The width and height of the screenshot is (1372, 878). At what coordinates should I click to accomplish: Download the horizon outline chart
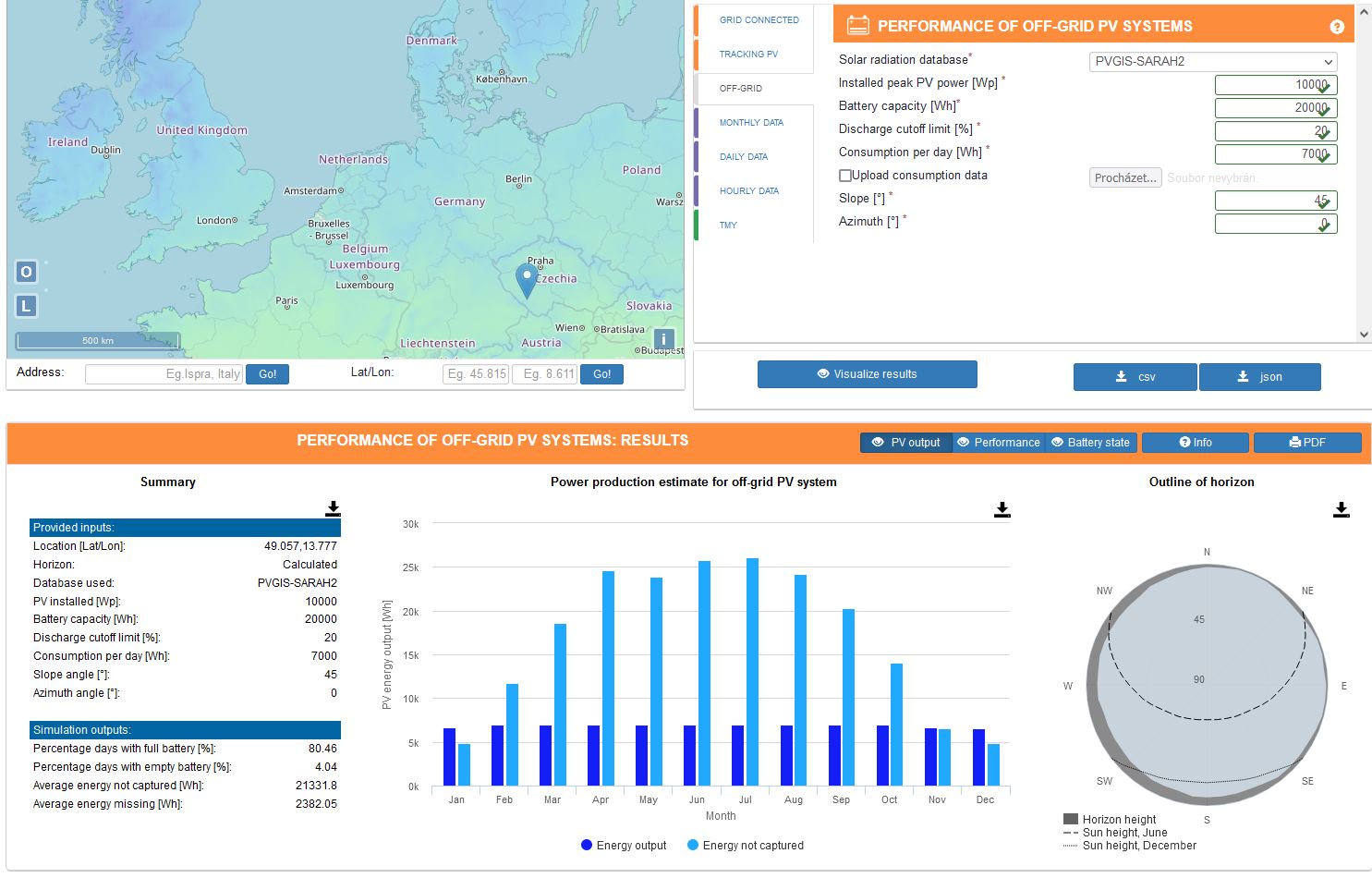coord(1342,509)
